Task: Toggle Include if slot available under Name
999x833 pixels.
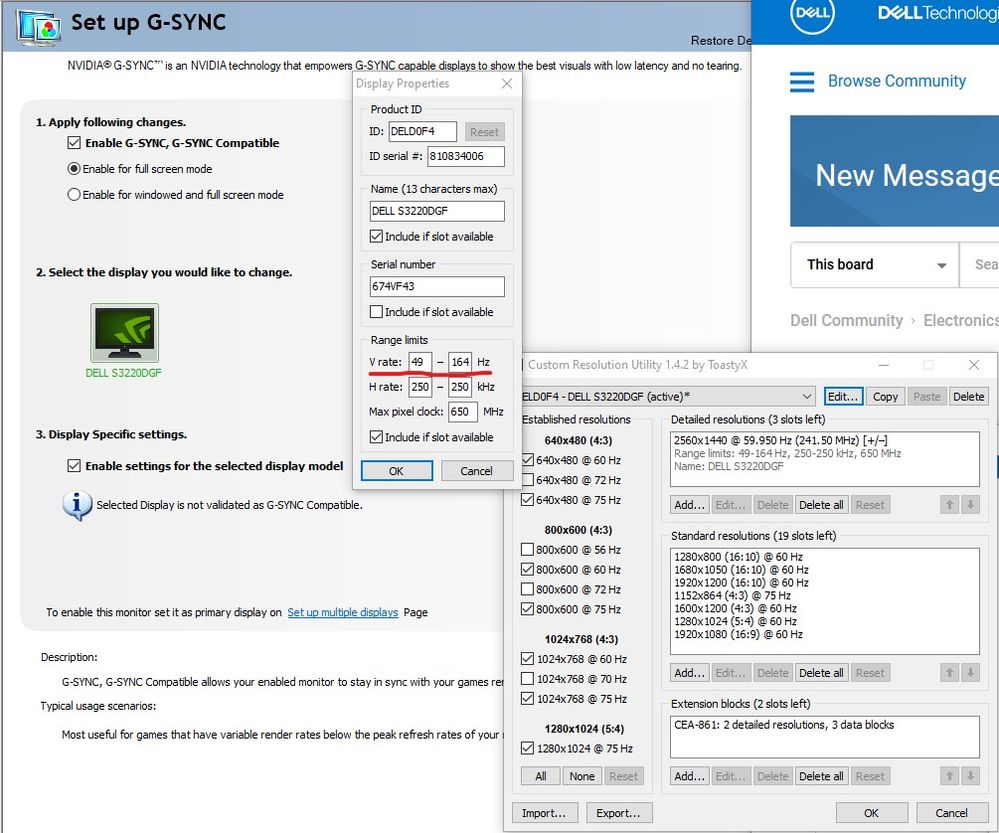Action: [x=376, y=236]
